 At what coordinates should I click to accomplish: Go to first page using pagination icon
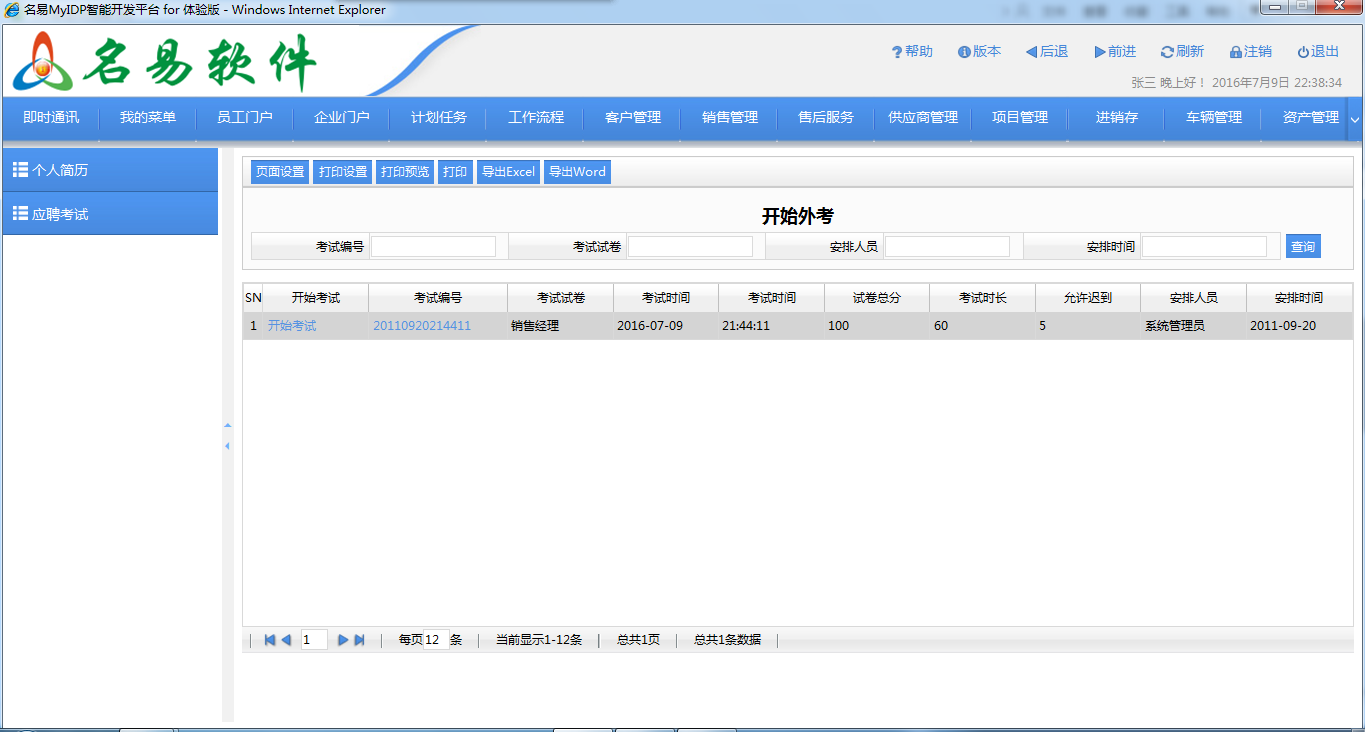pyautogui.click(x=270, y=640)
